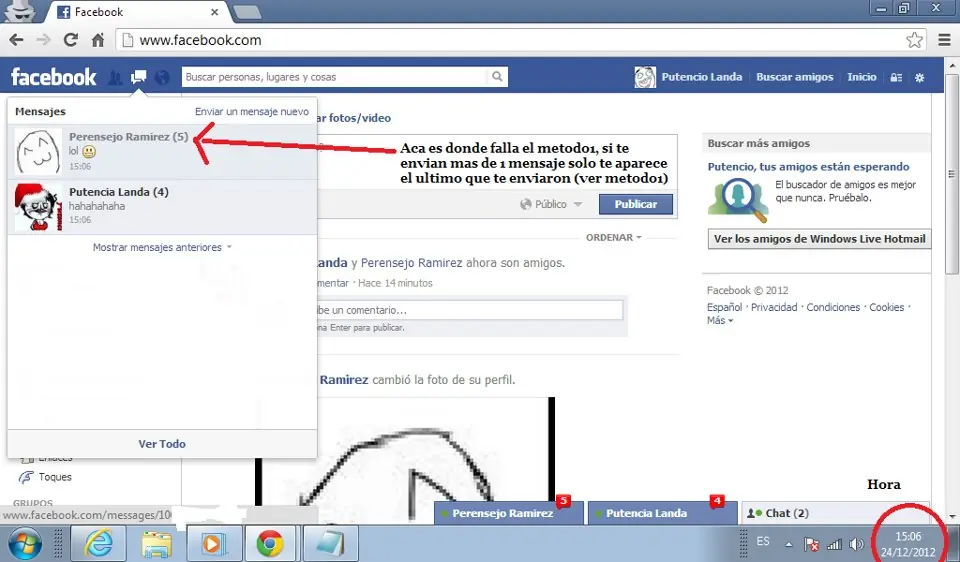Open a new browser tab
The image size is (960, 562).
[247, 12]
